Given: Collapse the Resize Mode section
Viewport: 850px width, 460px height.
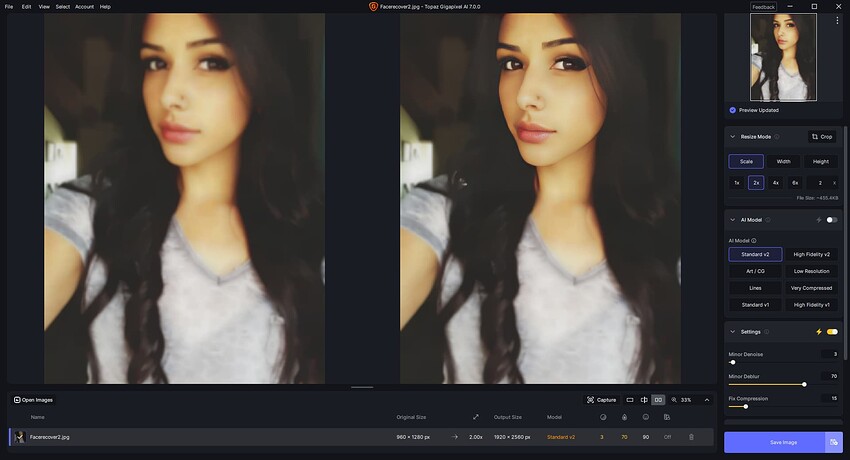Looking at the screenshot, I should pos(732,137).
